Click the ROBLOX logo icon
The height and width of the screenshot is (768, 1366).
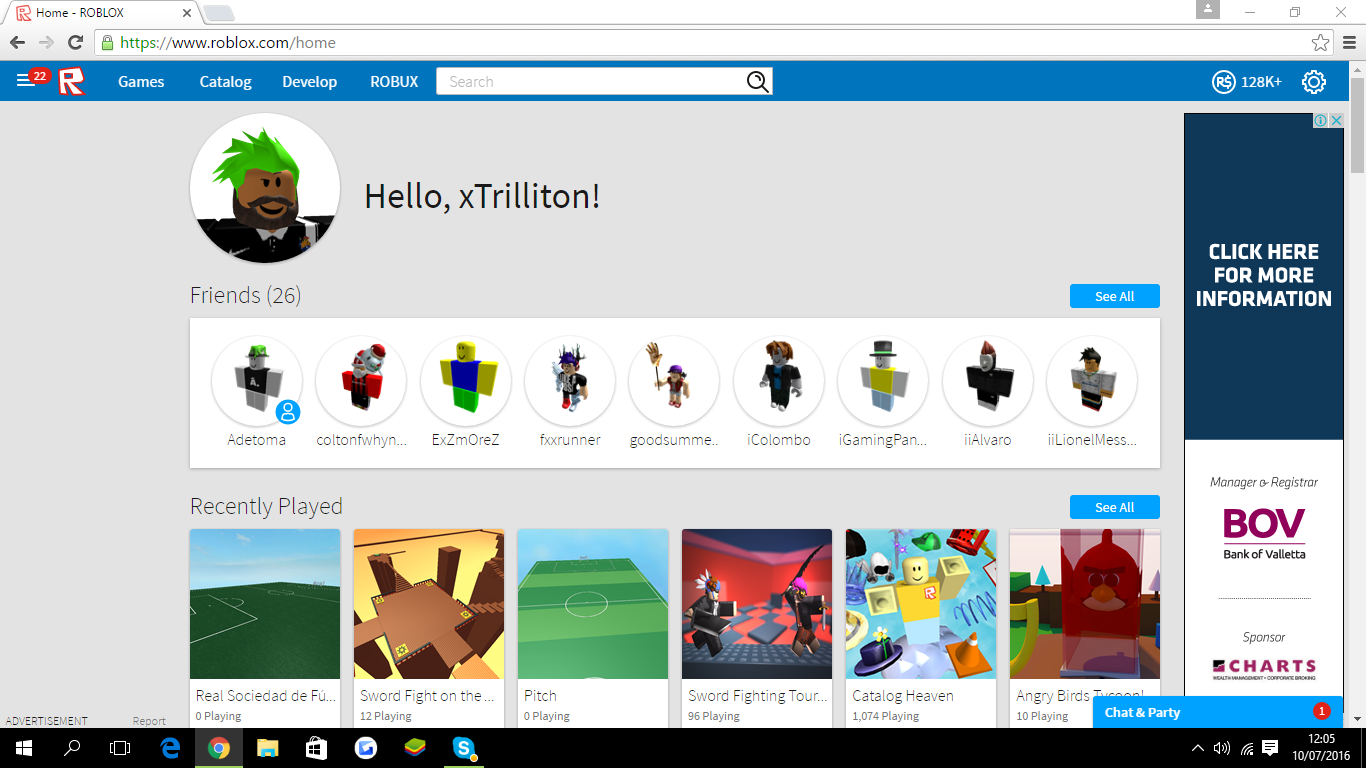[x=71, y=82]
